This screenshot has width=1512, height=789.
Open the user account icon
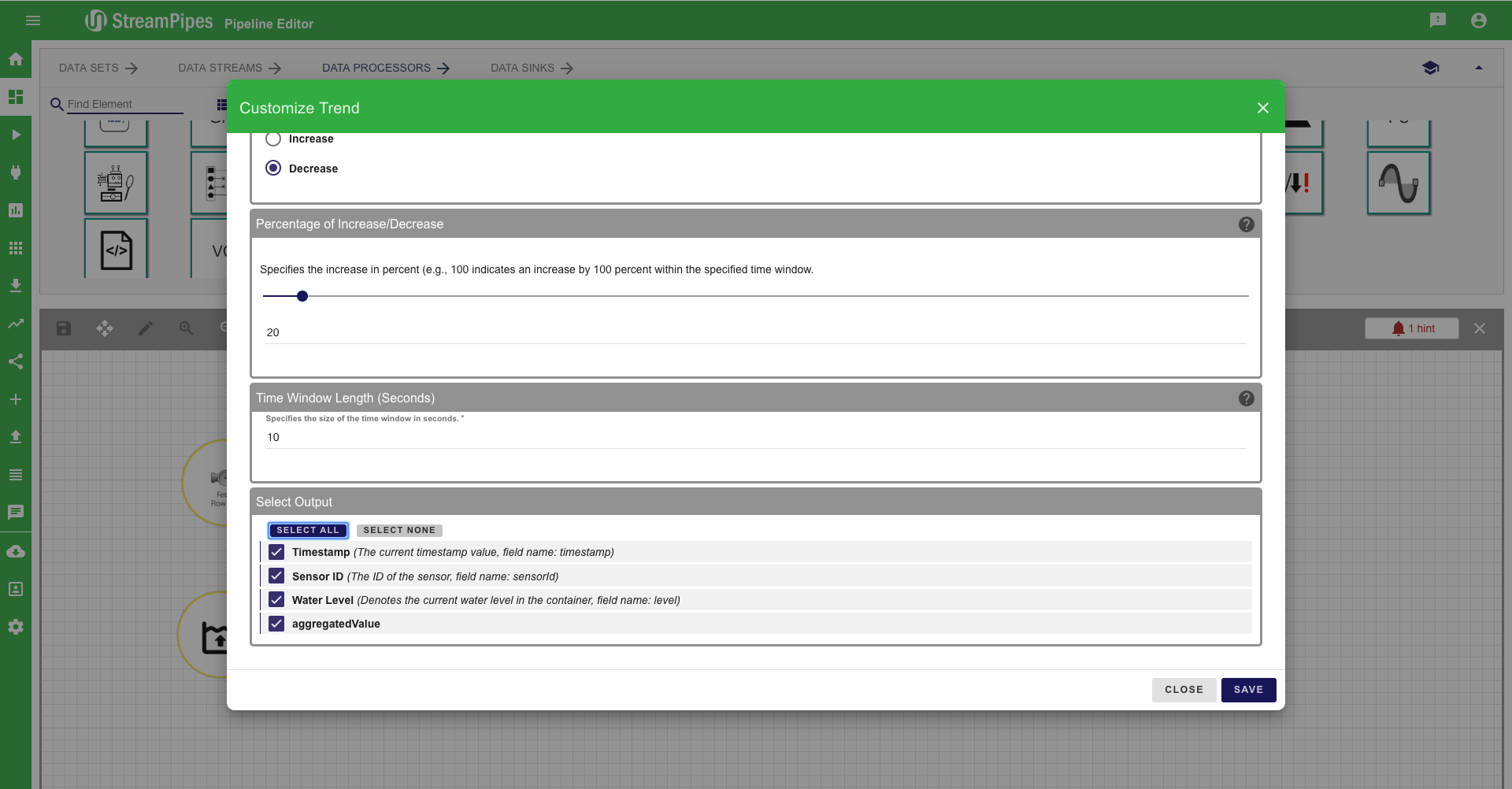click(x=1479, y=20)
